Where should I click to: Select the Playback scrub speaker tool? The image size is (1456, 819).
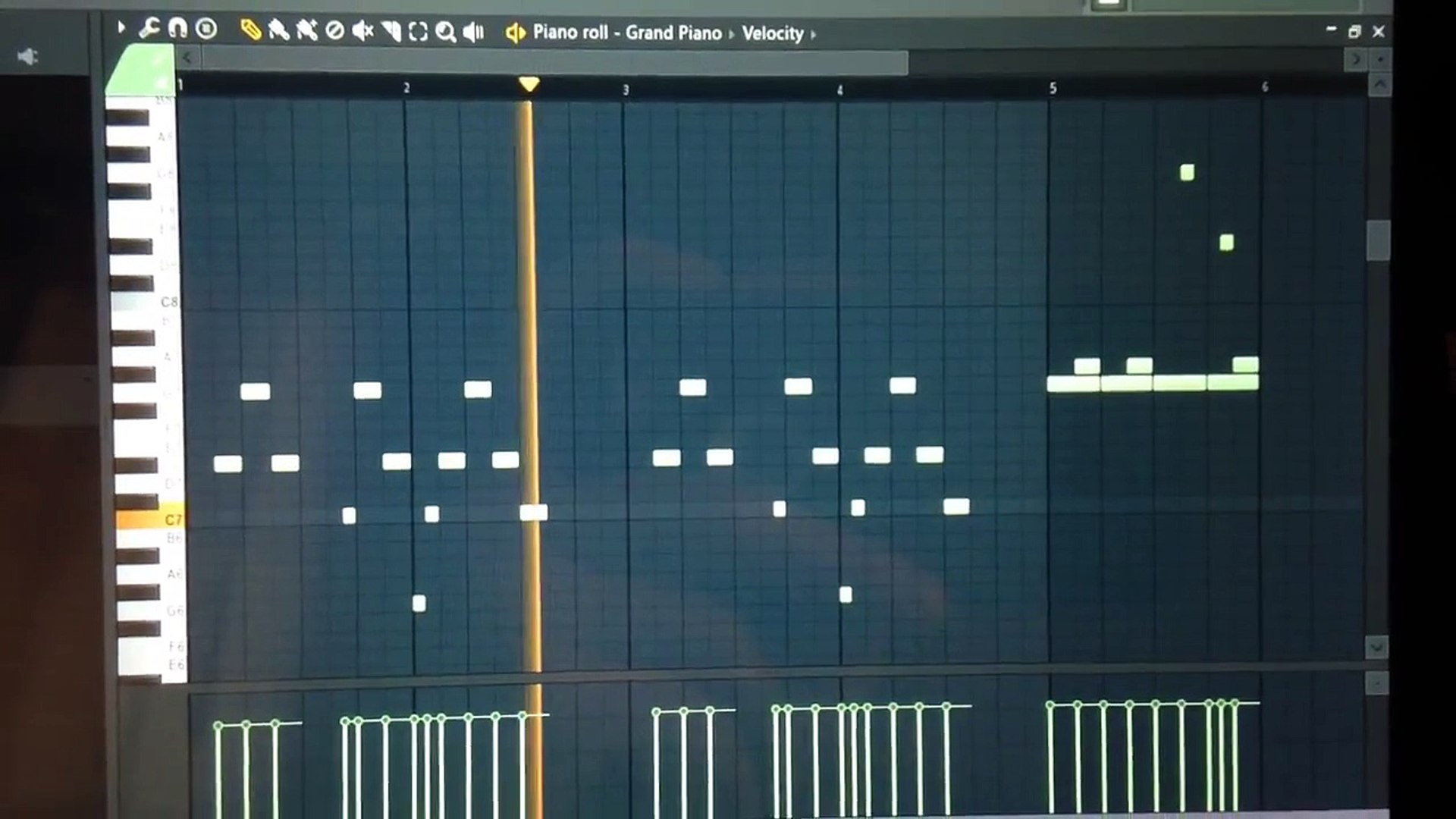473,31
